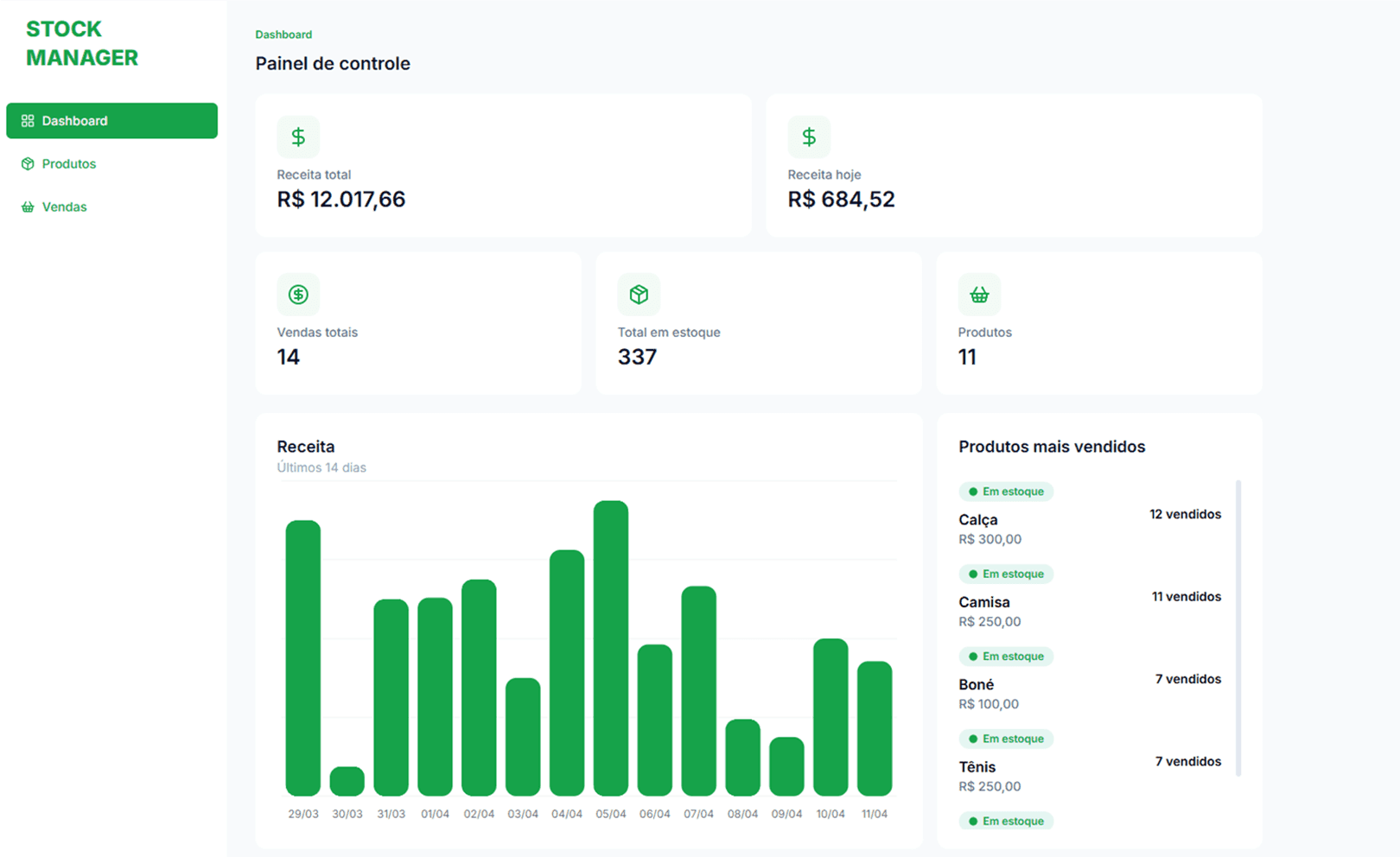Click the 05/04 revenue bar

tap(611, 648)
